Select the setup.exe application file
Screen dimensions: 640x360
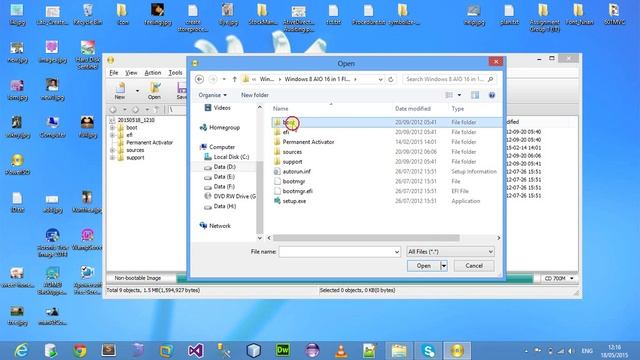click(x=294, y=201)
